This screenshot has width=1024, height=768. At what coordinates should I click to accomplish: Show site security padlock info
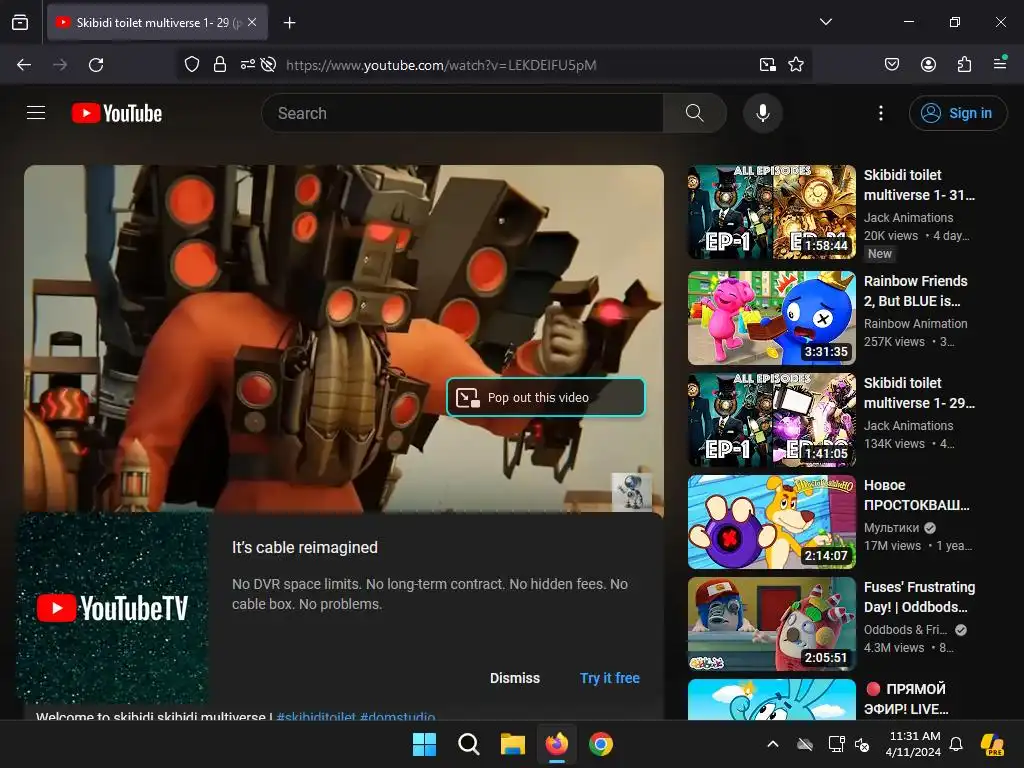tap(220, 65)
